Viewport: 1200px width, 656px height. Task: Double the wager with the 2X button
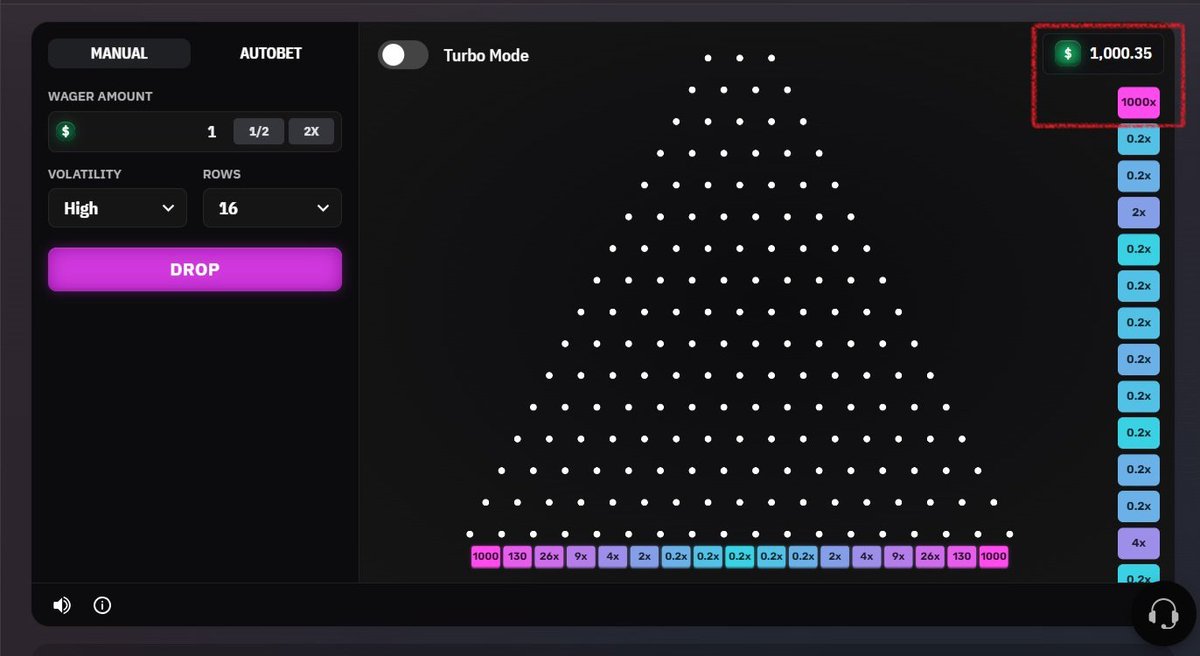(311, 131)
